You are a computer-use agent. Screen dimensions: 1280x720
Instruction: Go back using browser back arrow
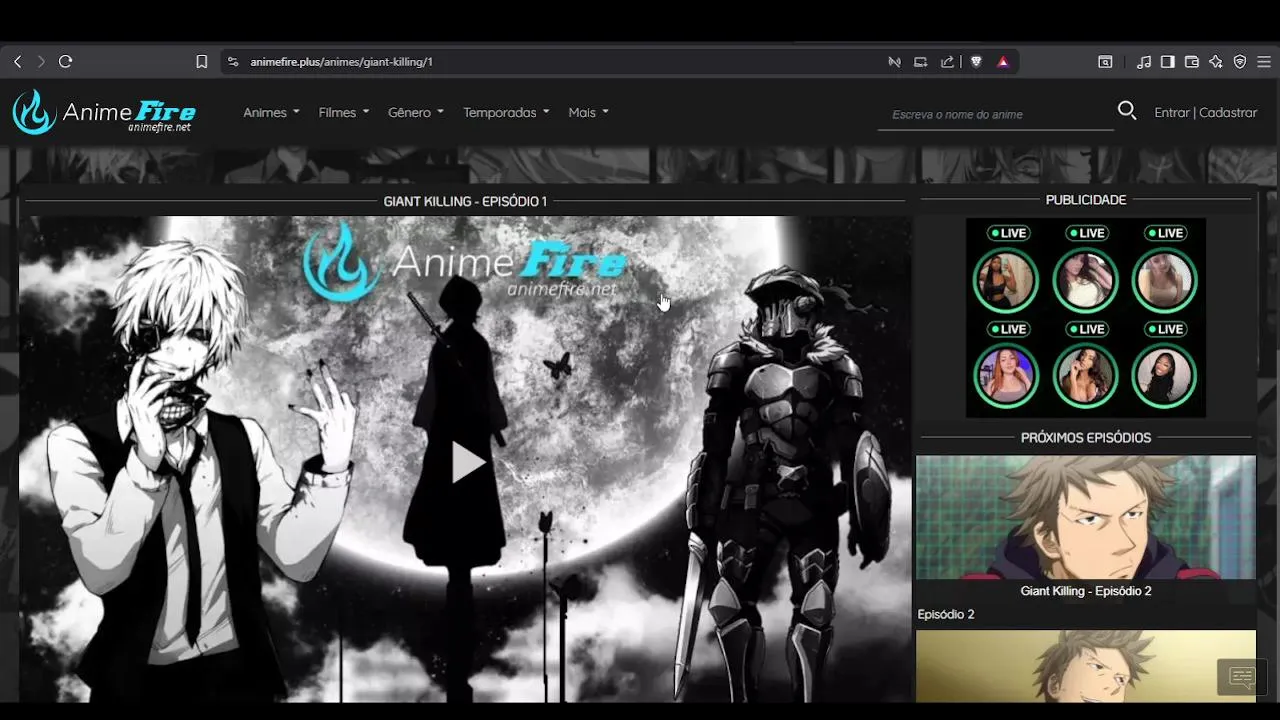click(17, 62)
